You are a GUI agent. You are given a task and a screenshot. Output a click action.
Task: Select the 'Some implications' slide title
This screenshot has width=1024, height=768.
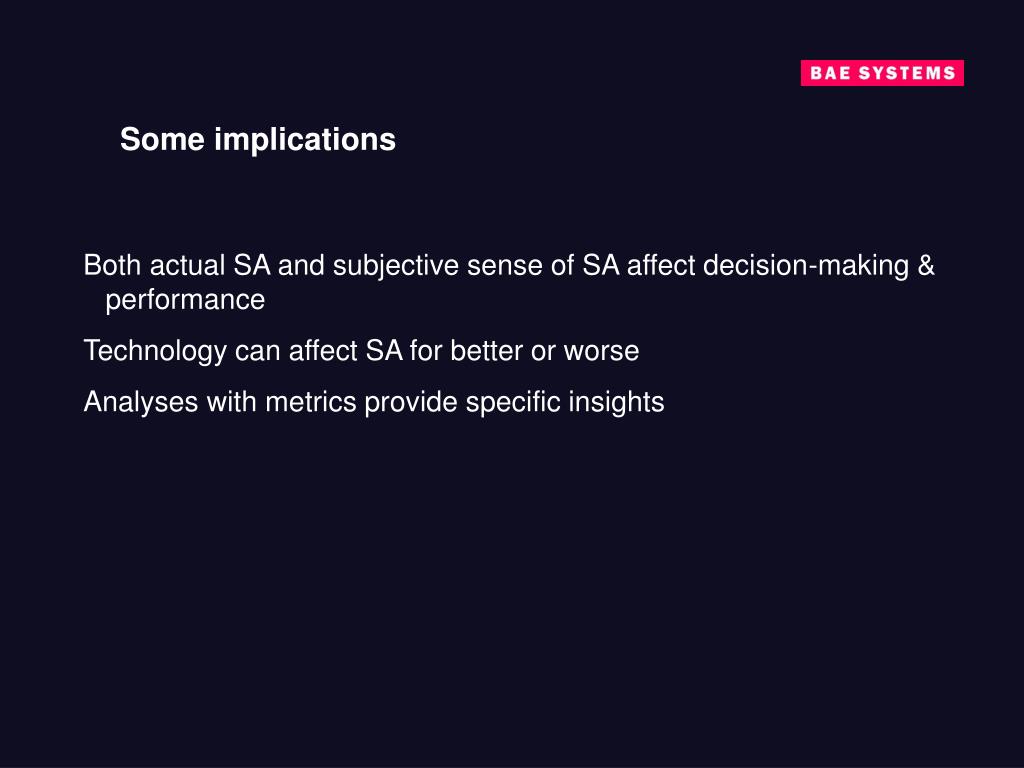(x=258, y=140)
